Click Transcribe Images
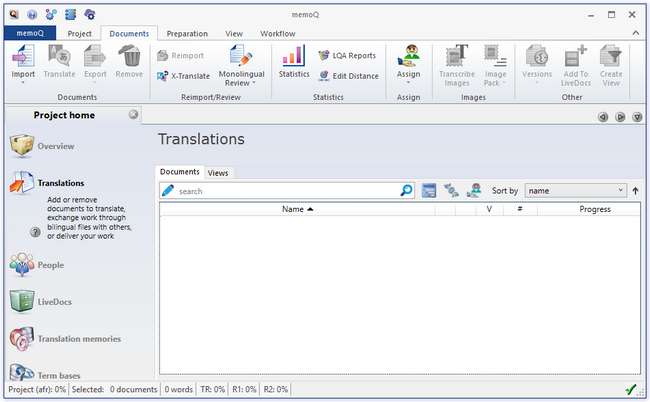Screen dimensions: 650x402 tap(457, 65)
